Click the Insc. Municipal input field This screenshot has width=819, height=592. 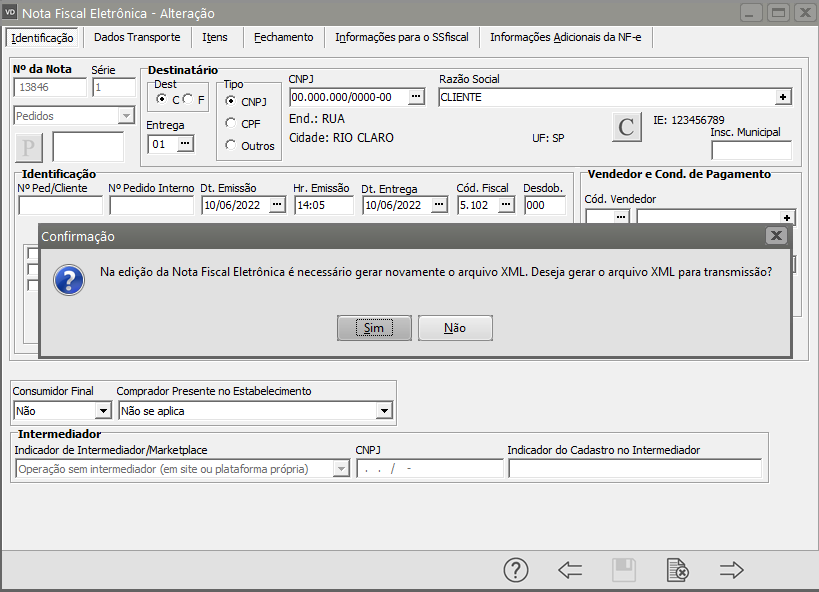pos(750,151)
